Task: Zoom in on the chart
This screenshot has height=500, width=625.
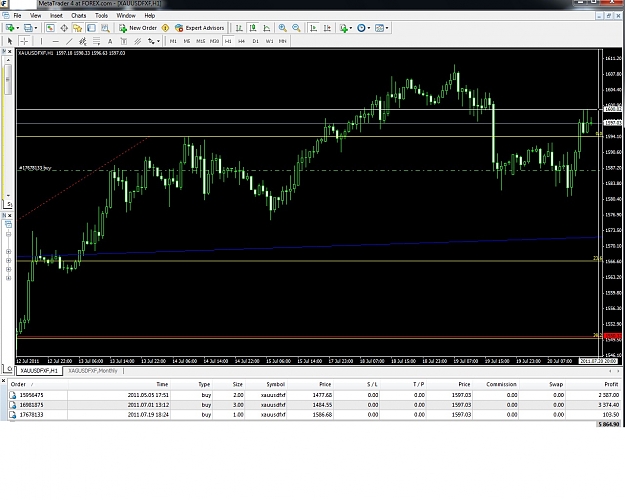Action: (283, 28)
